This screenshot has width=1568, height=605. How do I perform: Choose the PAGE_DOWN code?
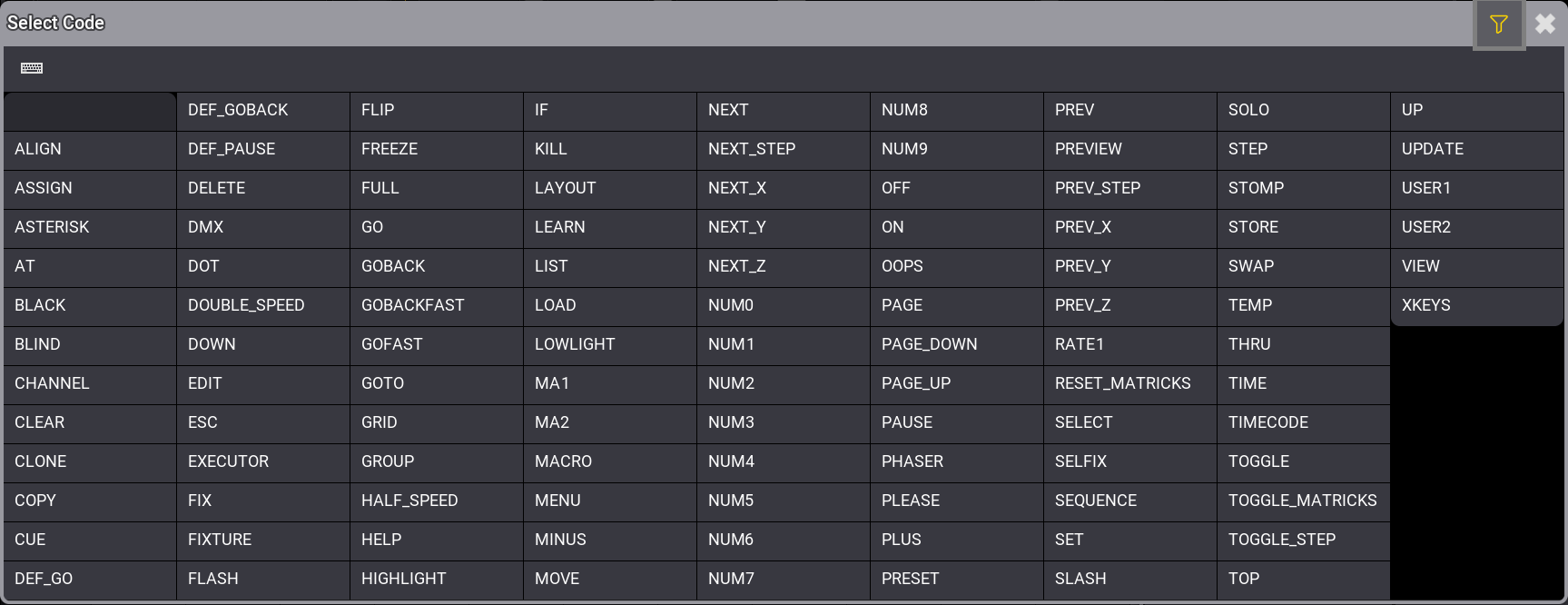pos(956,344)
